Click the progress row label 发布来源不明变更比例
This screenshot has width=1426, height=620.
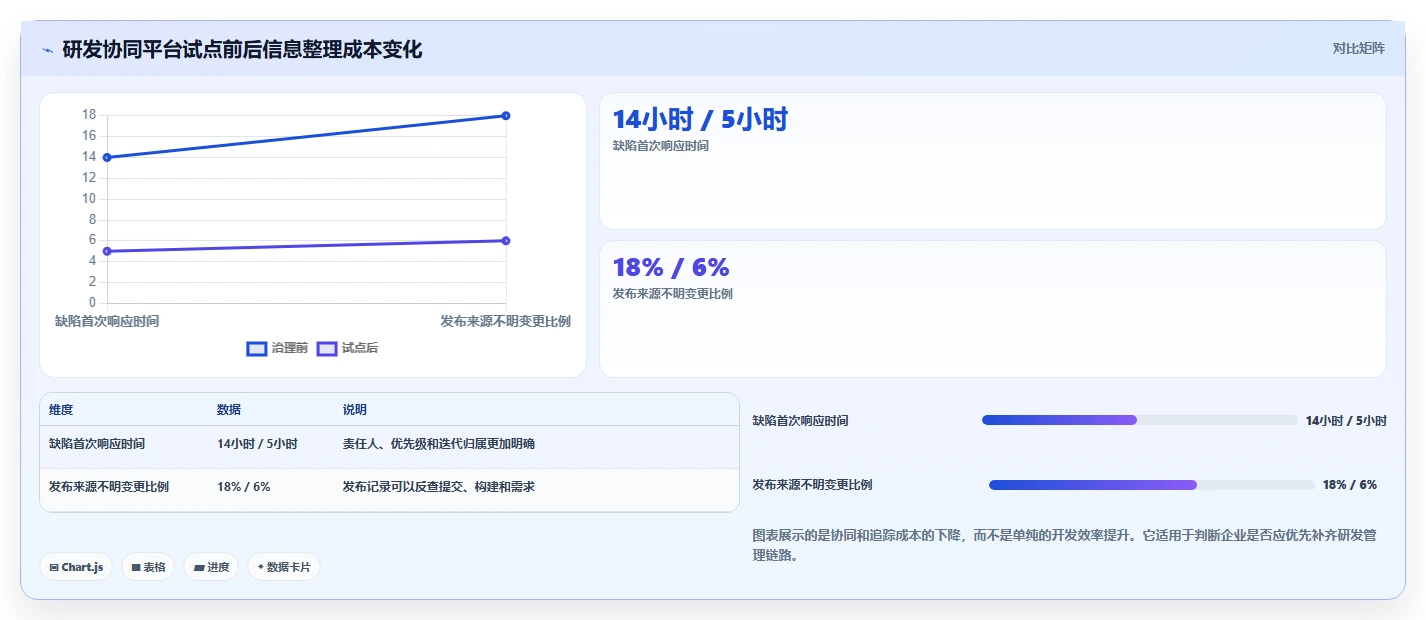[x=812, y=485]
